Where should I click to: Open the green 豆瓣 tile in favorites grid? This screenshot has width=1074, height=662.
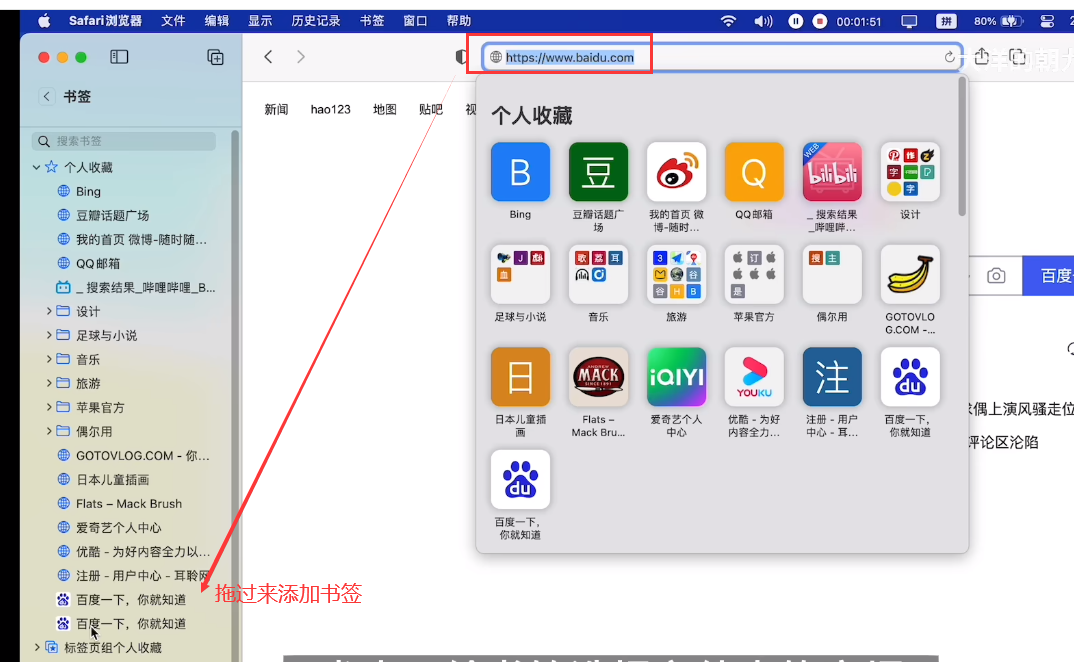[x=599, y=171]
